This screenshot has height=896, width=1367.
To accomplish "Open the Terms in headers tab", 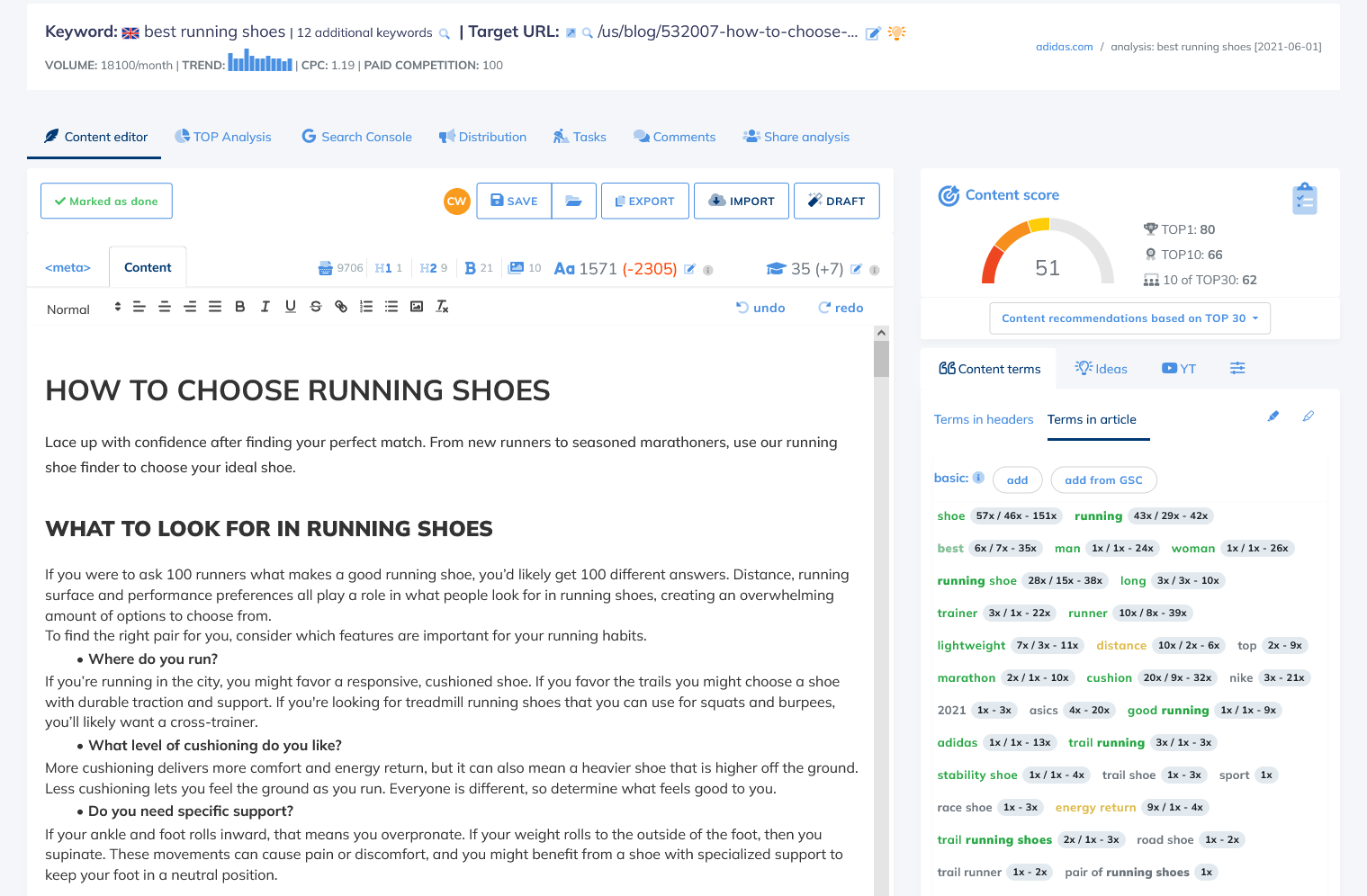I will click(984, 419).
